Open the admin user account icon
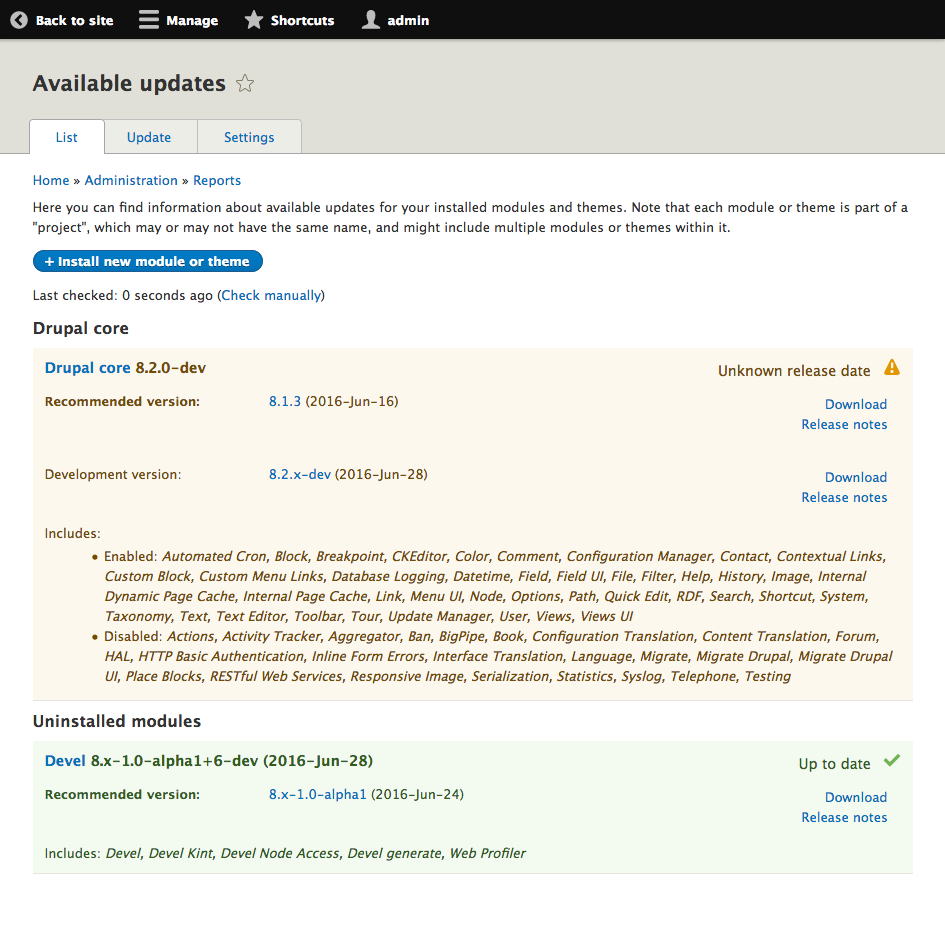 pyautogui.click(x=369, y=19)
